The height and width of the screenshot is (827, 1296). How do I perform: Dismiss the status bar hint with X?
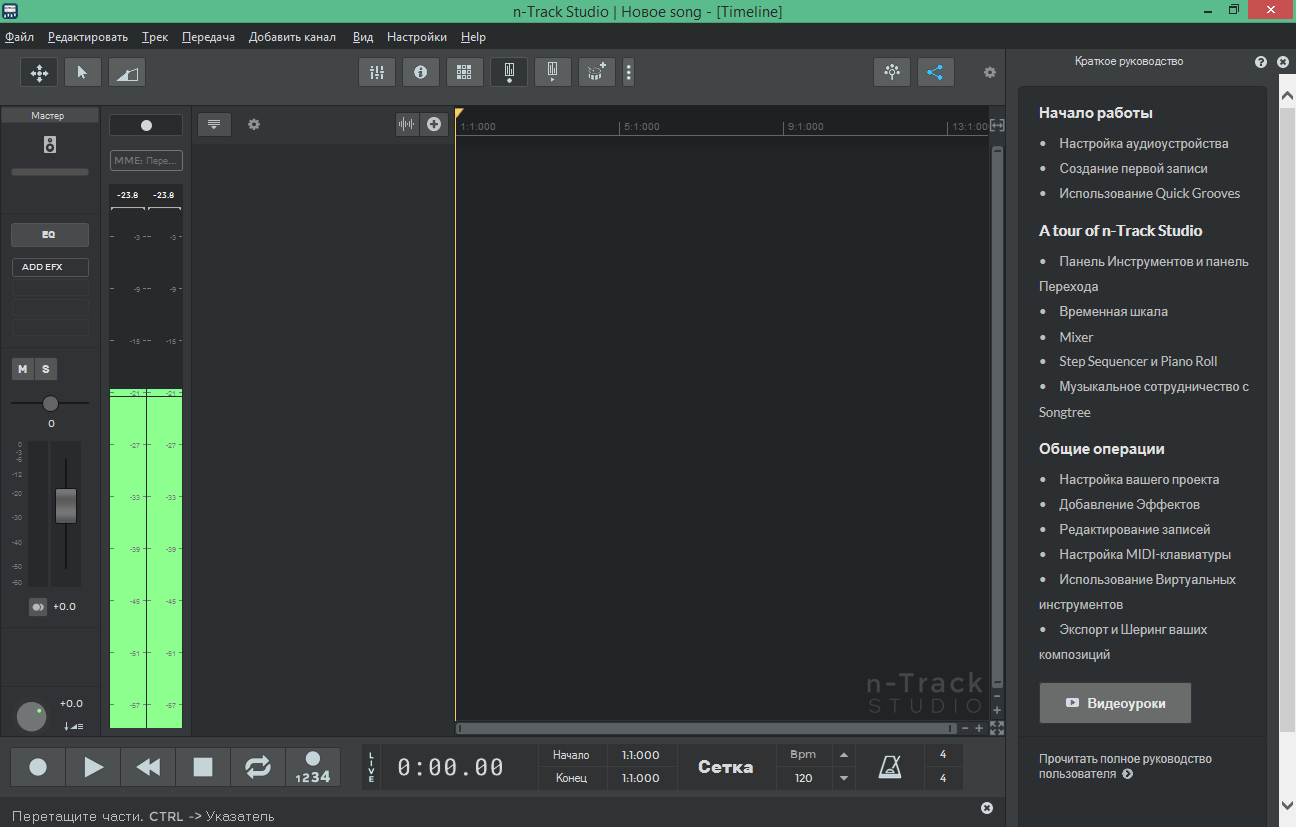[x=987, y=808]
